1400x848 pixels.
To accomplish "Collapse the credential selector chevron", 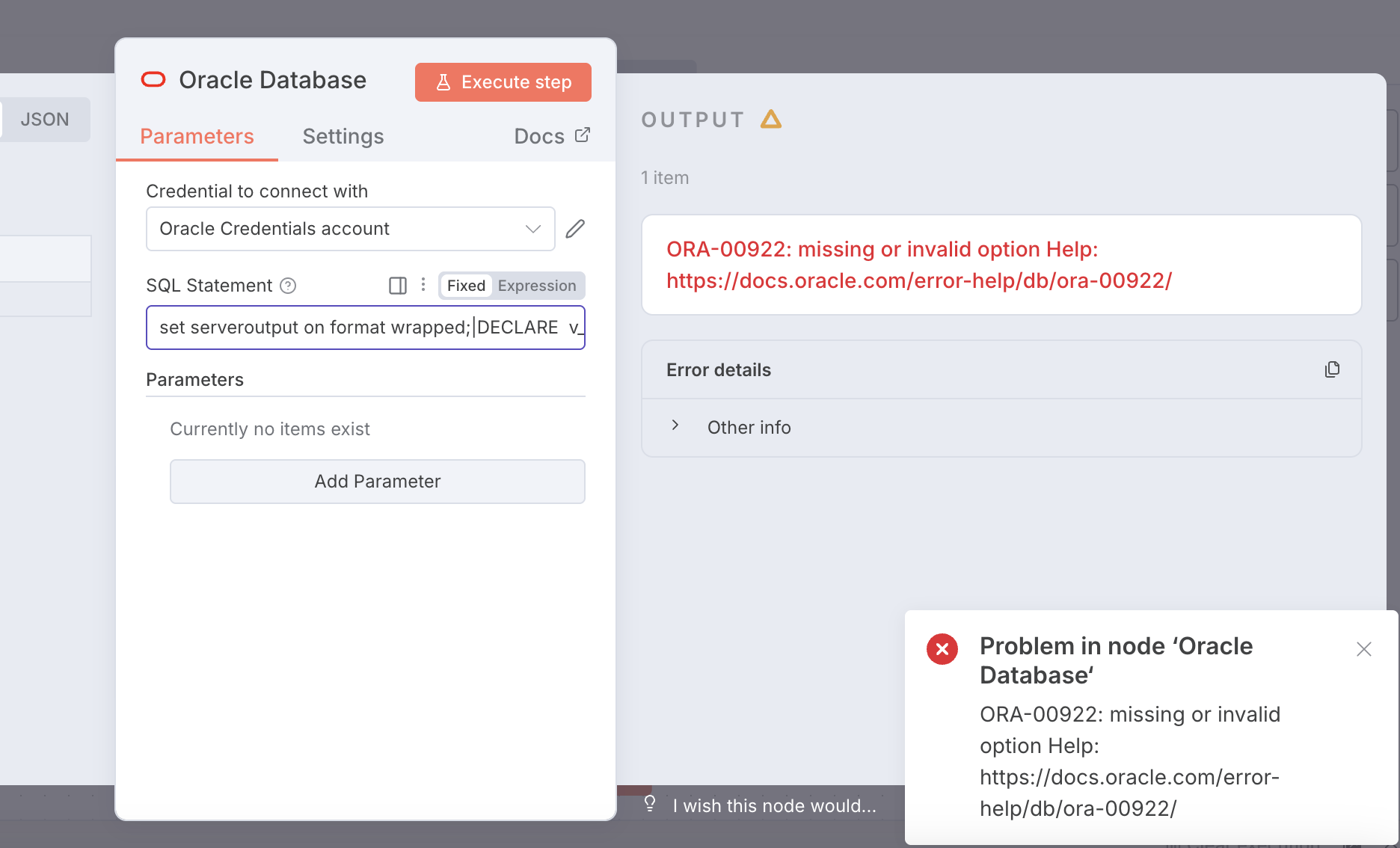I will click(532, 229).
